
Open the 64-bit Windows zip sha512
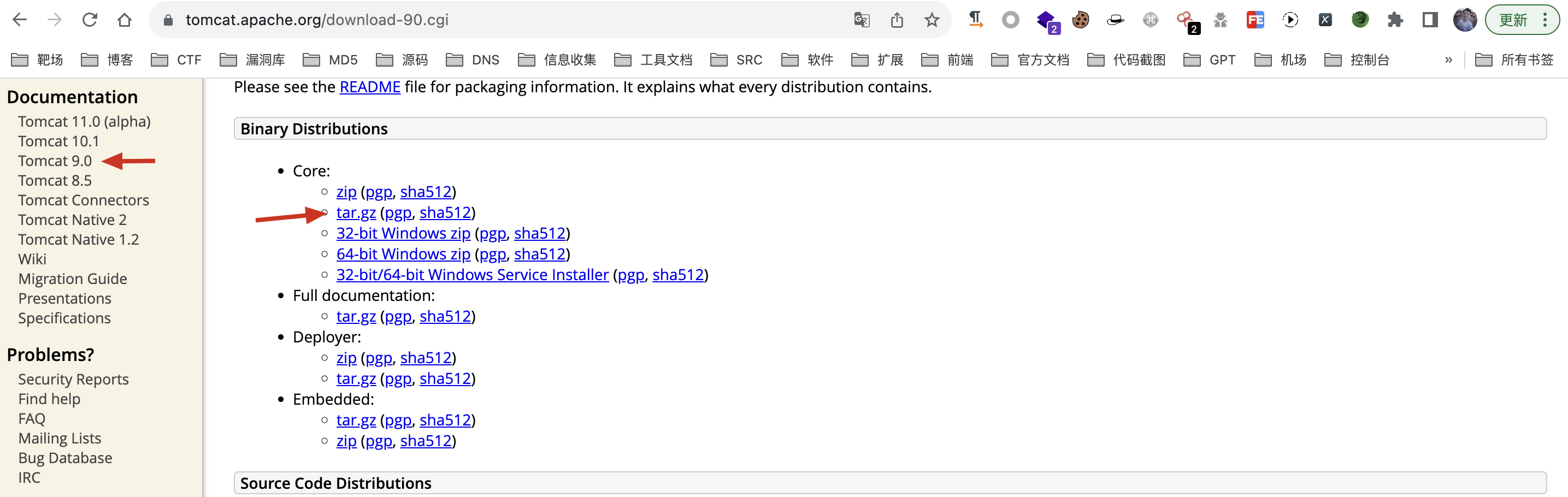[x=540, y=255]
